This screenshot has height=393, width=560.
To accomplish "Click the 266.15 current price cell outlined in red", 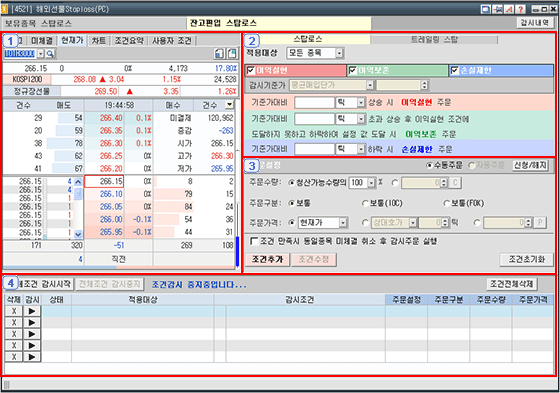I will [104, 181].
